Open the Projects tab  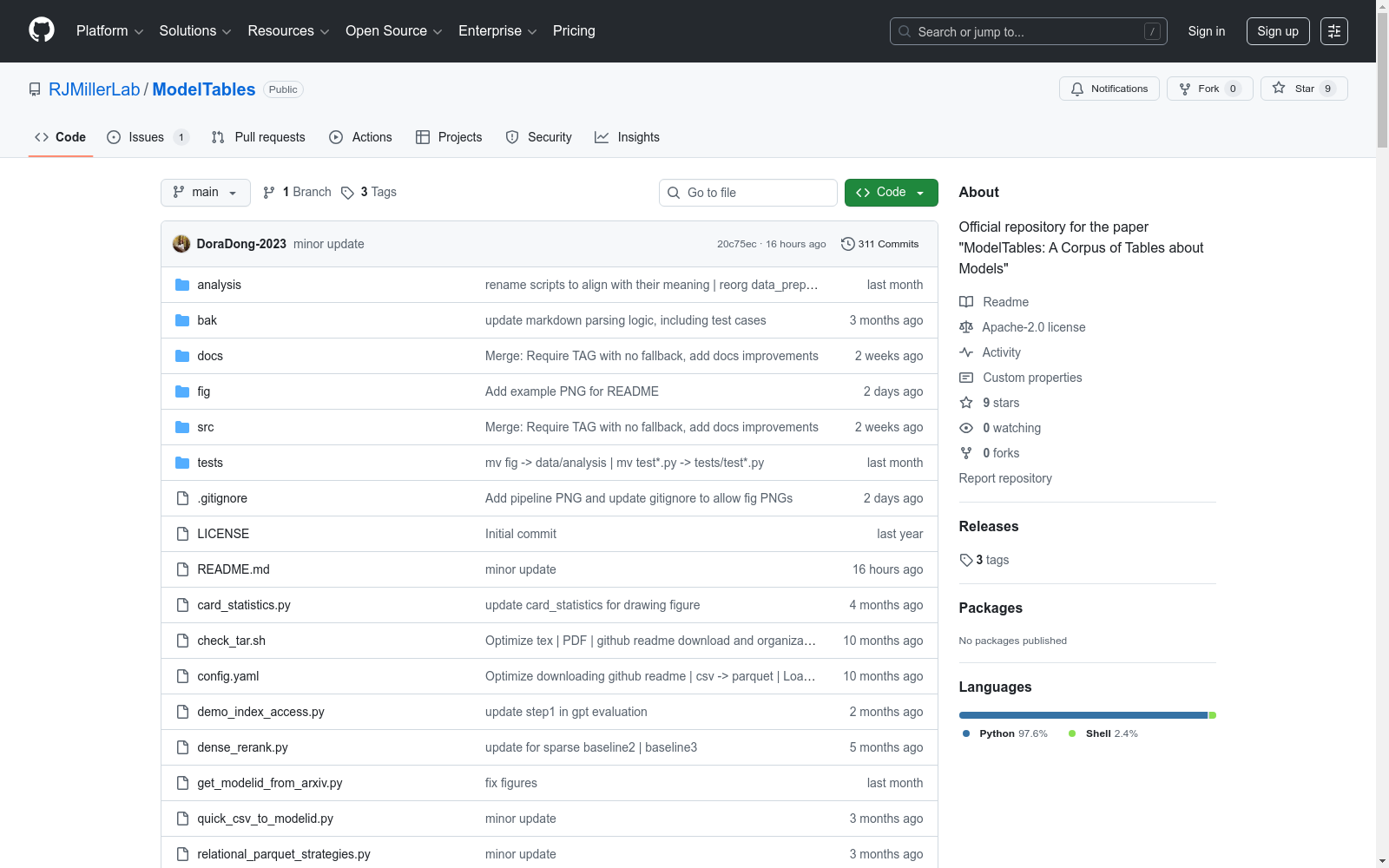coord(449,137)
